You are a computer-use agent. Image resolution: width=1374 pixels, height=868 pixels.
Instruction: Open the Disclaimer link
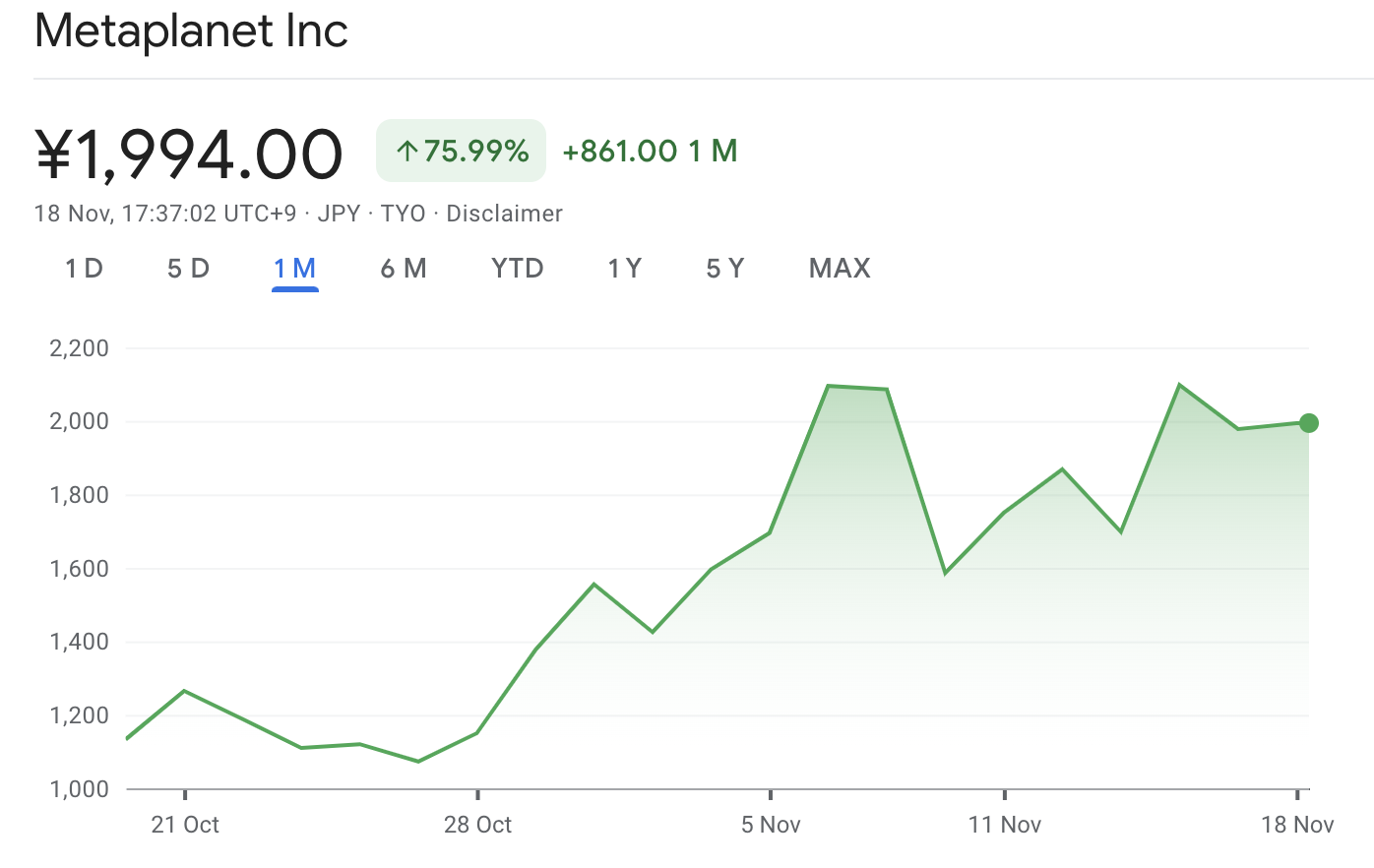point(504,214)
